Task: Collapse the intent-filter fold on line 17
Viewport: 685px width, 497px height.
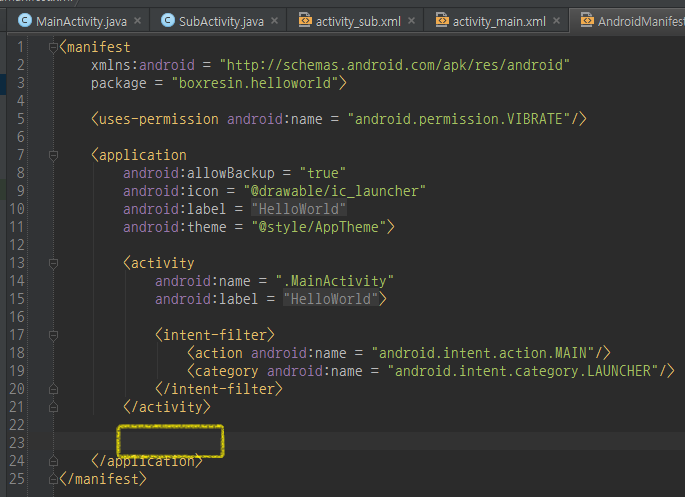Action: [53, 335]
